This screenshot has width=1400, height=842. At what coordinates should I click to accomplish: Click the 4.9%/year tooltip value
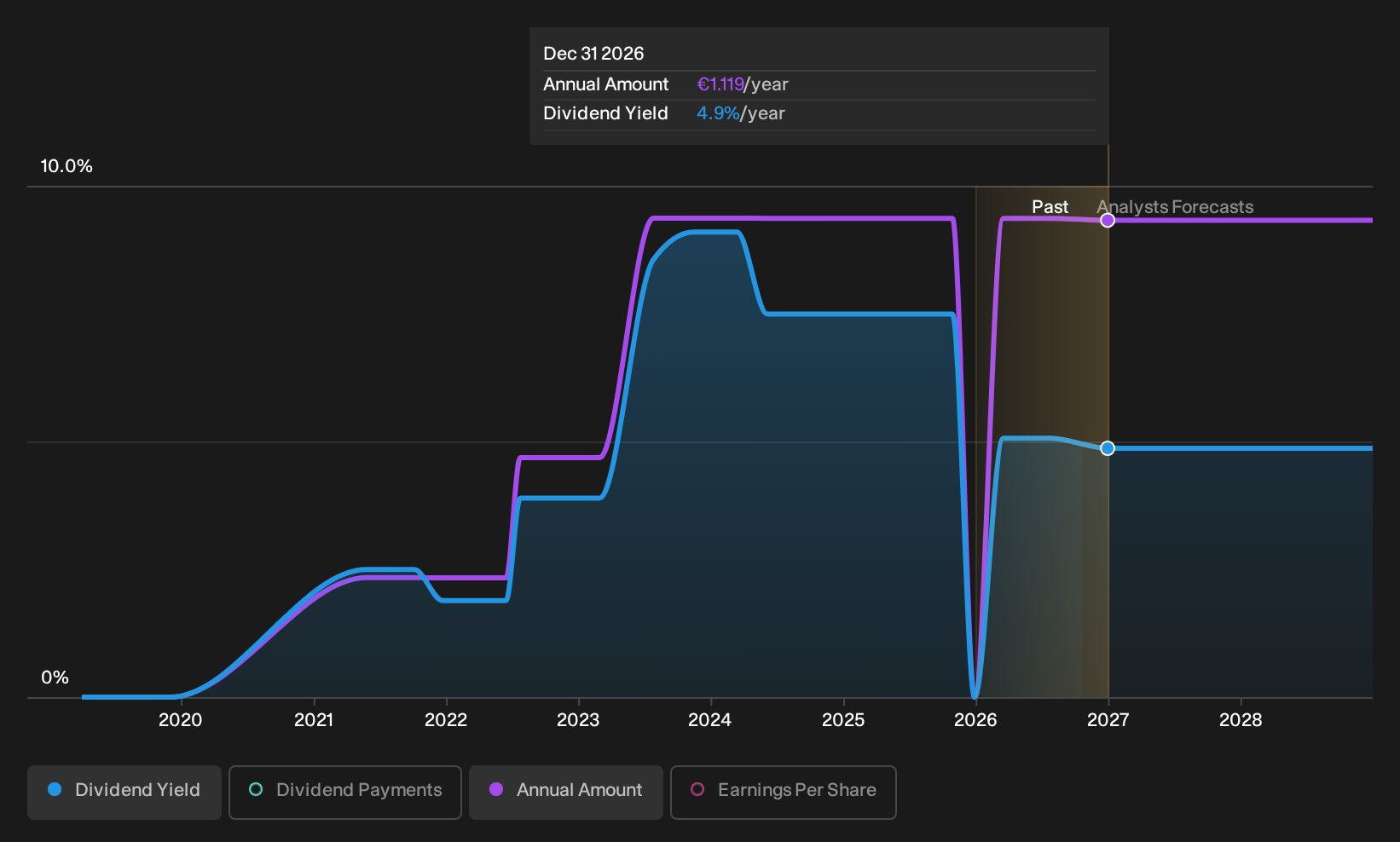click(741, 113)
